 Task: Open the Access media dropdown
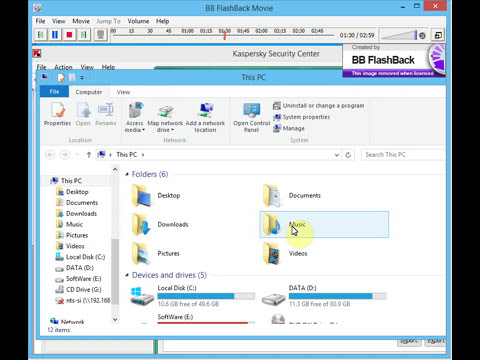click(135, 117)
